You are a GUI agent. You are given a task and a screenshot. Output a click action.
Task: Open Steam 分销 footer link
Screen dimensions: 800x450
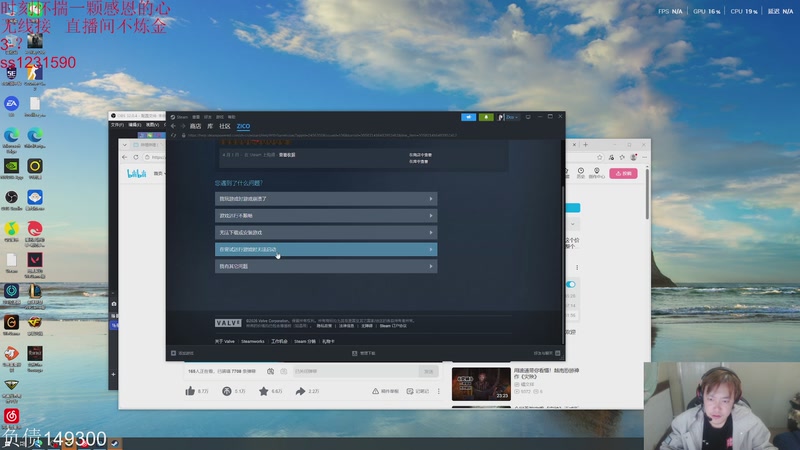305,341
